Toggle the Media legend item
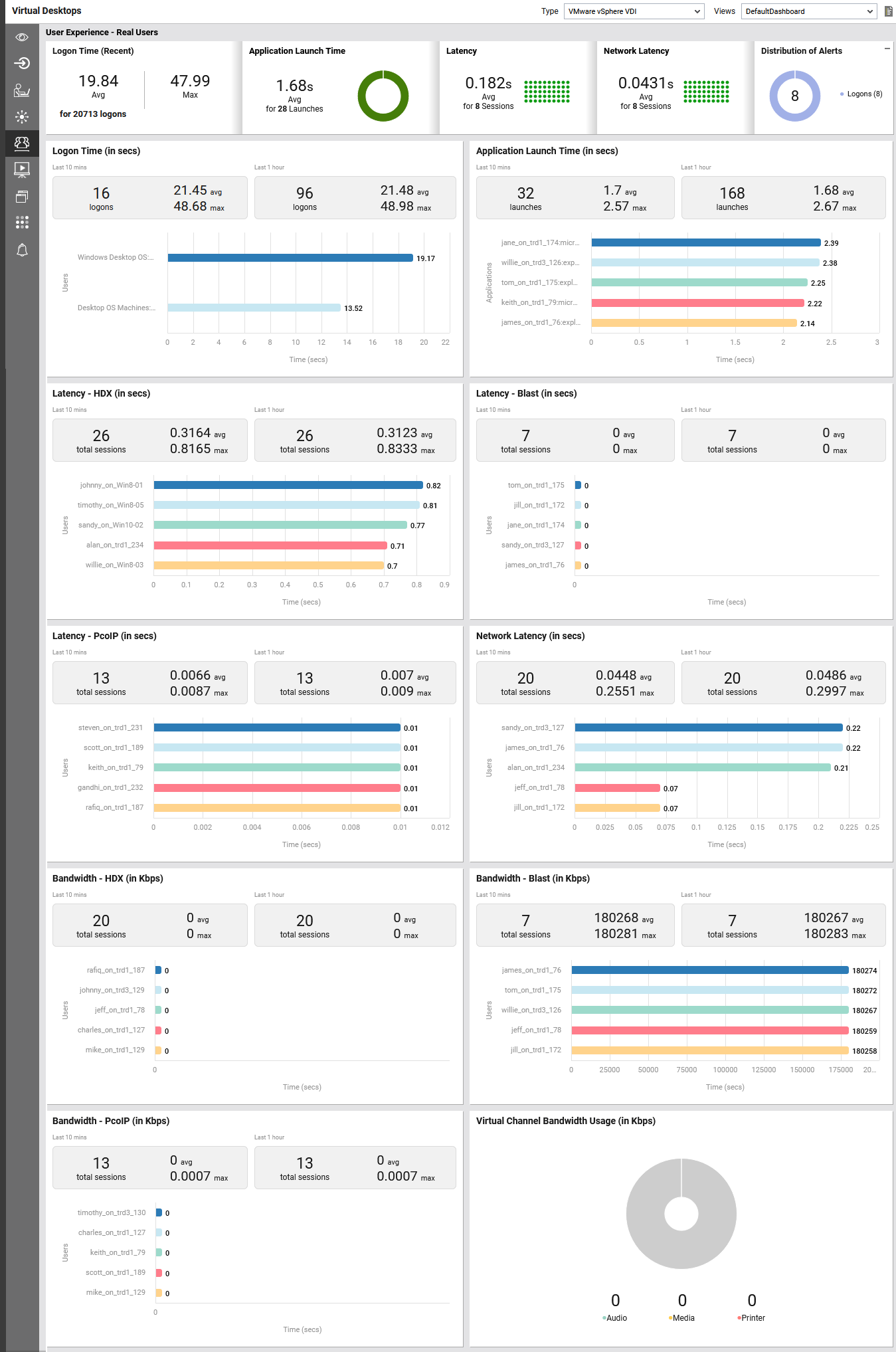The width and height of the screenshot is (896, 1352). point(683,1318)
